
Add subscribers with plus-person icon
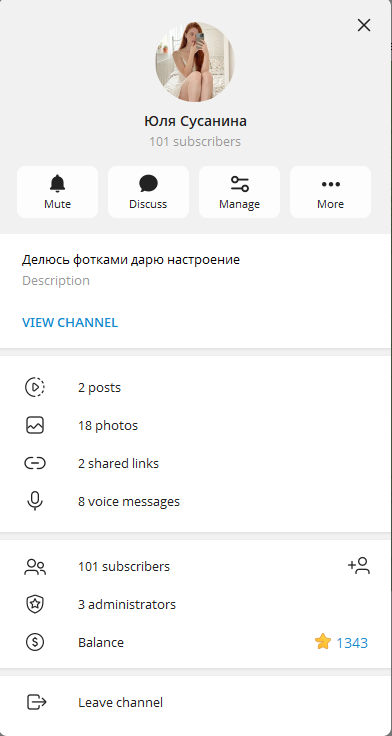(x=359, y=566)
